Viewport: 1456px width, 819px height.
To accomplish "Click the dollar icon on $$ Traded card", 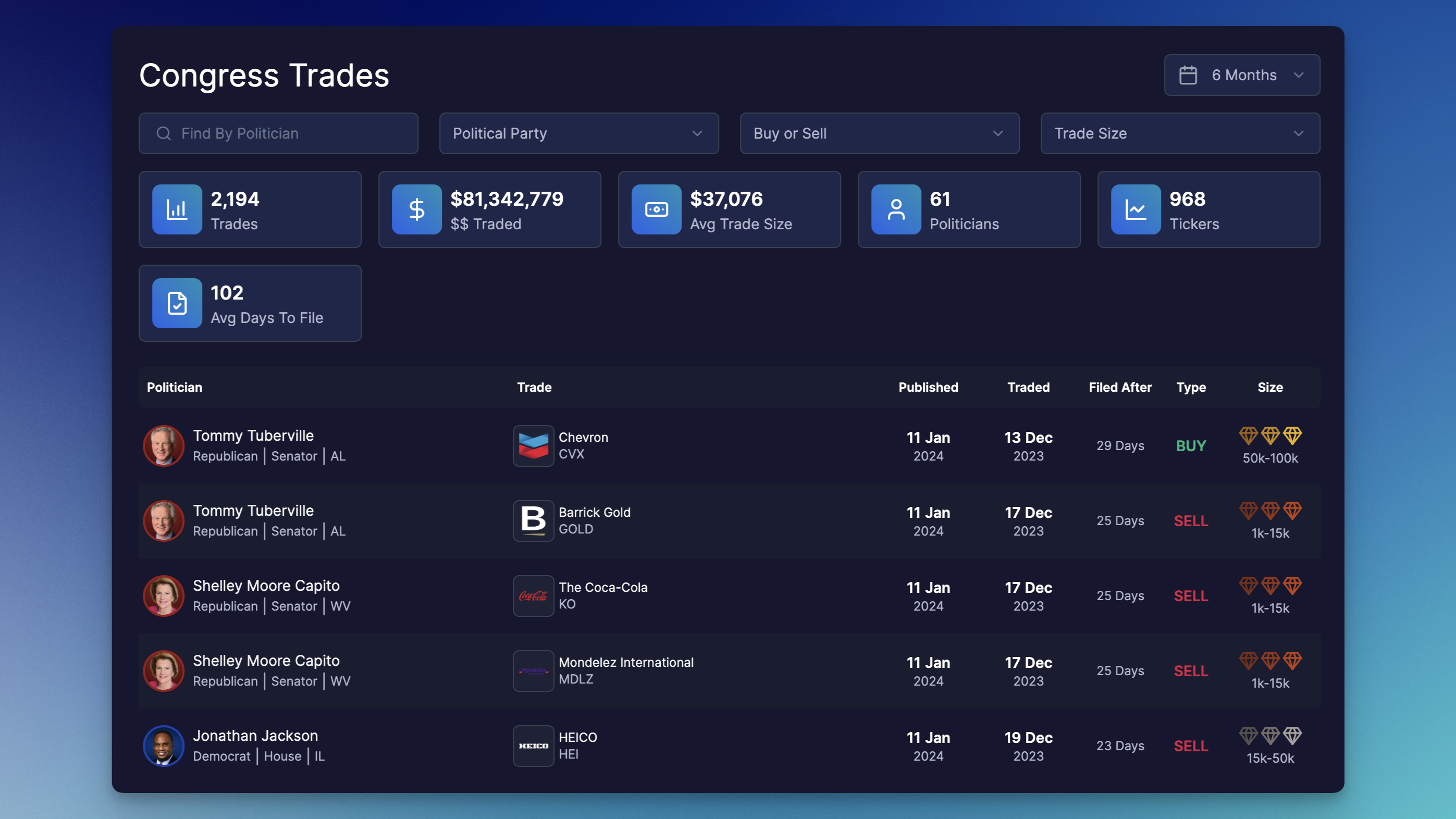I will [x=416, y=209].
